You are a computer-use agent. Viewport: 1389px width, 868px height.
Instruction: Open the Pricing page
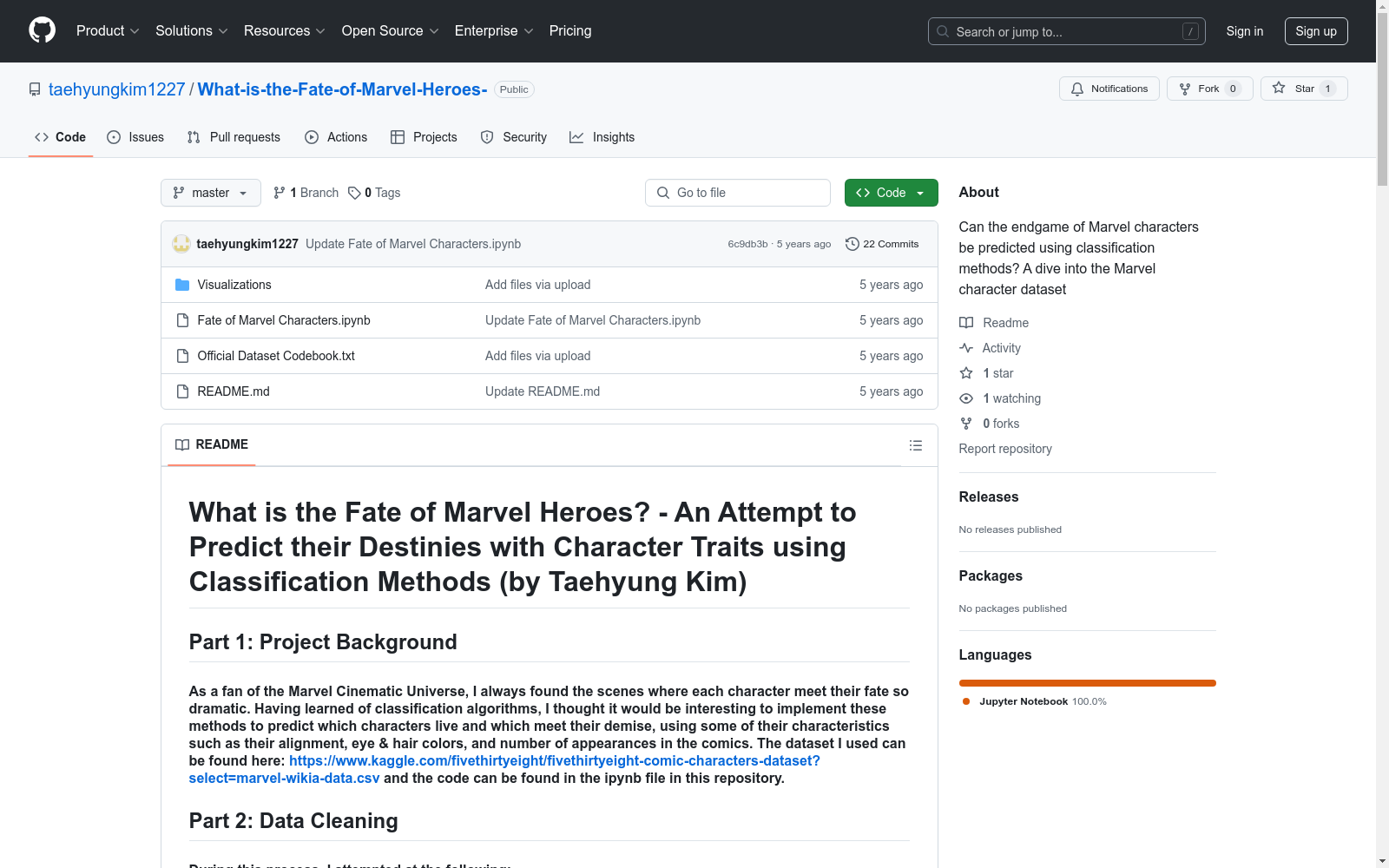tap(570, 31)
